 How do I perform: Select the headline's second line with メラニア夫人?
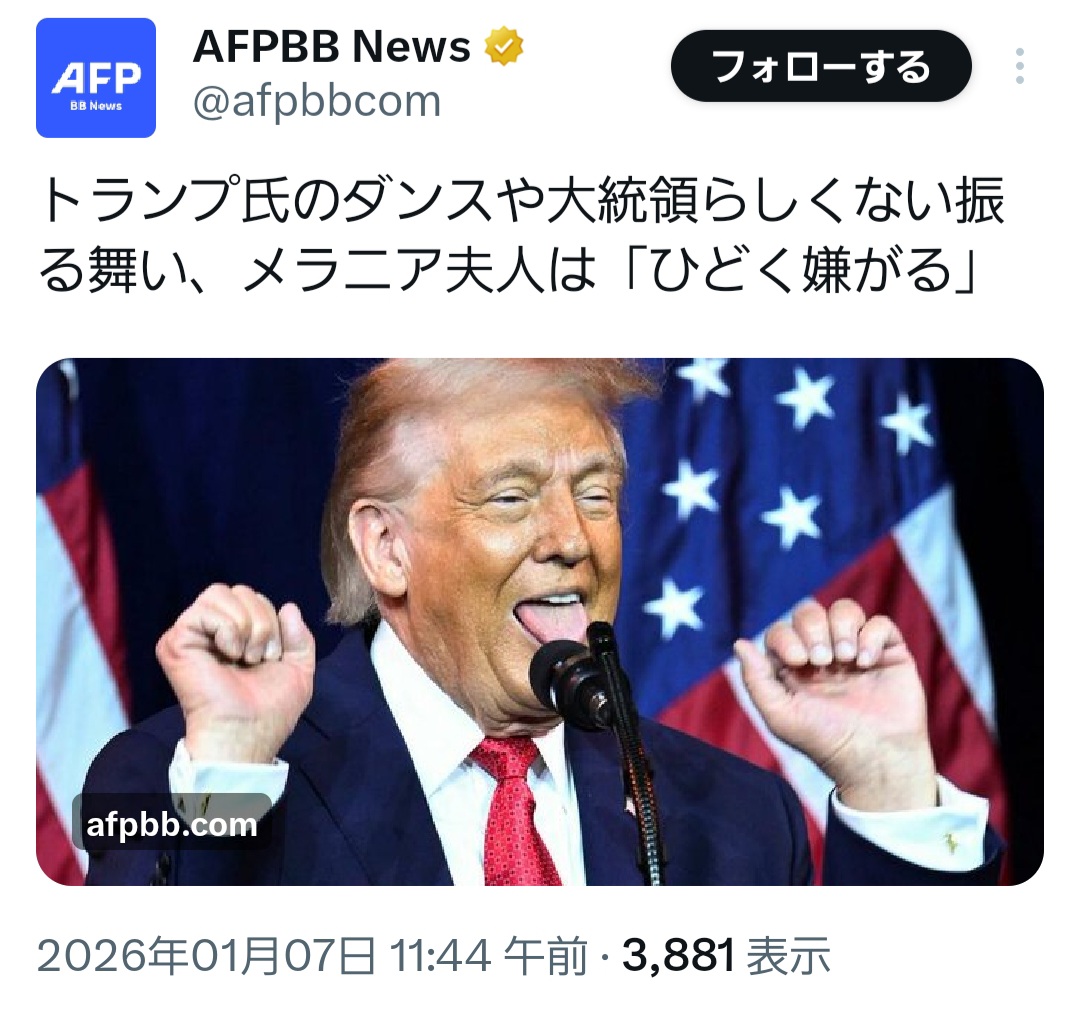508,270
